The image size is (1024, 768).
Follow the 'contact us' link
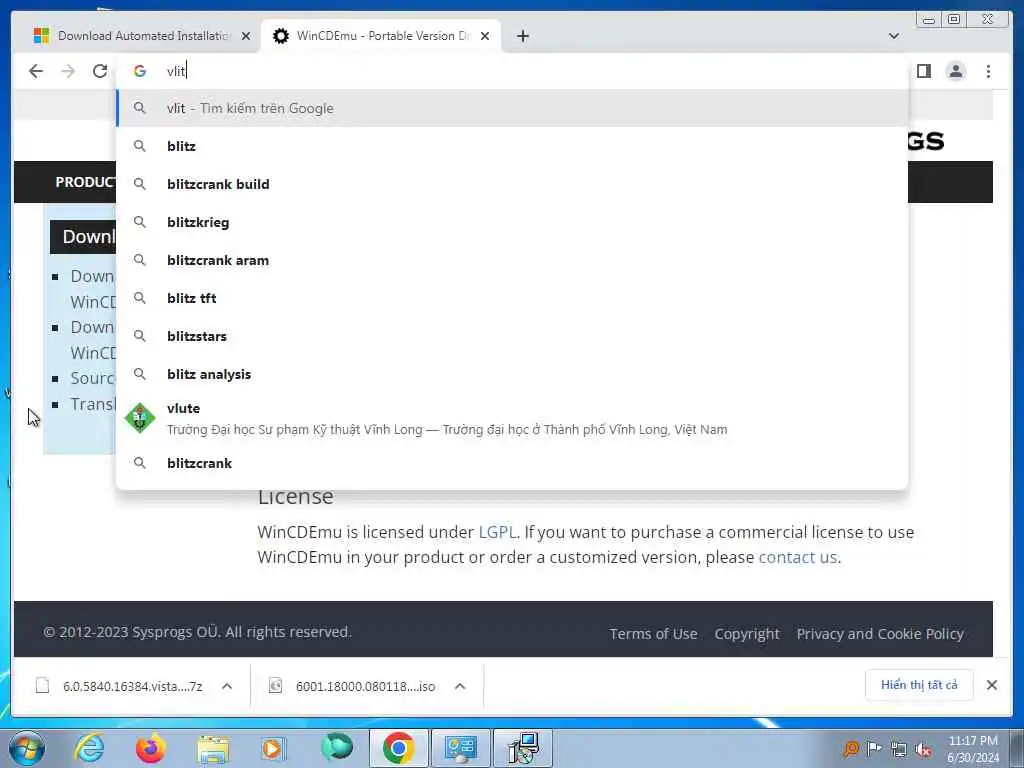coord(797,557)
